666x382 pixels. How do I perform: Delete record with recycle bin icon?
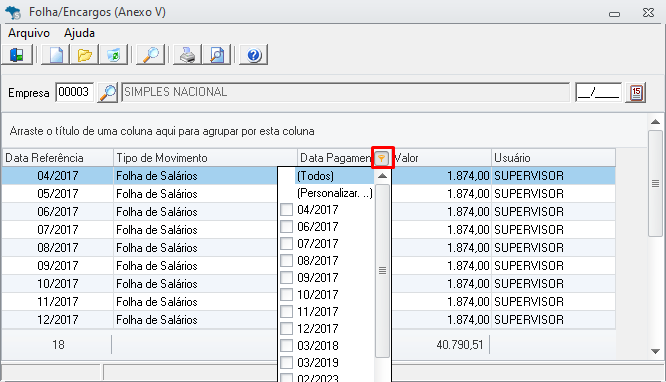[x=113, y=55]
